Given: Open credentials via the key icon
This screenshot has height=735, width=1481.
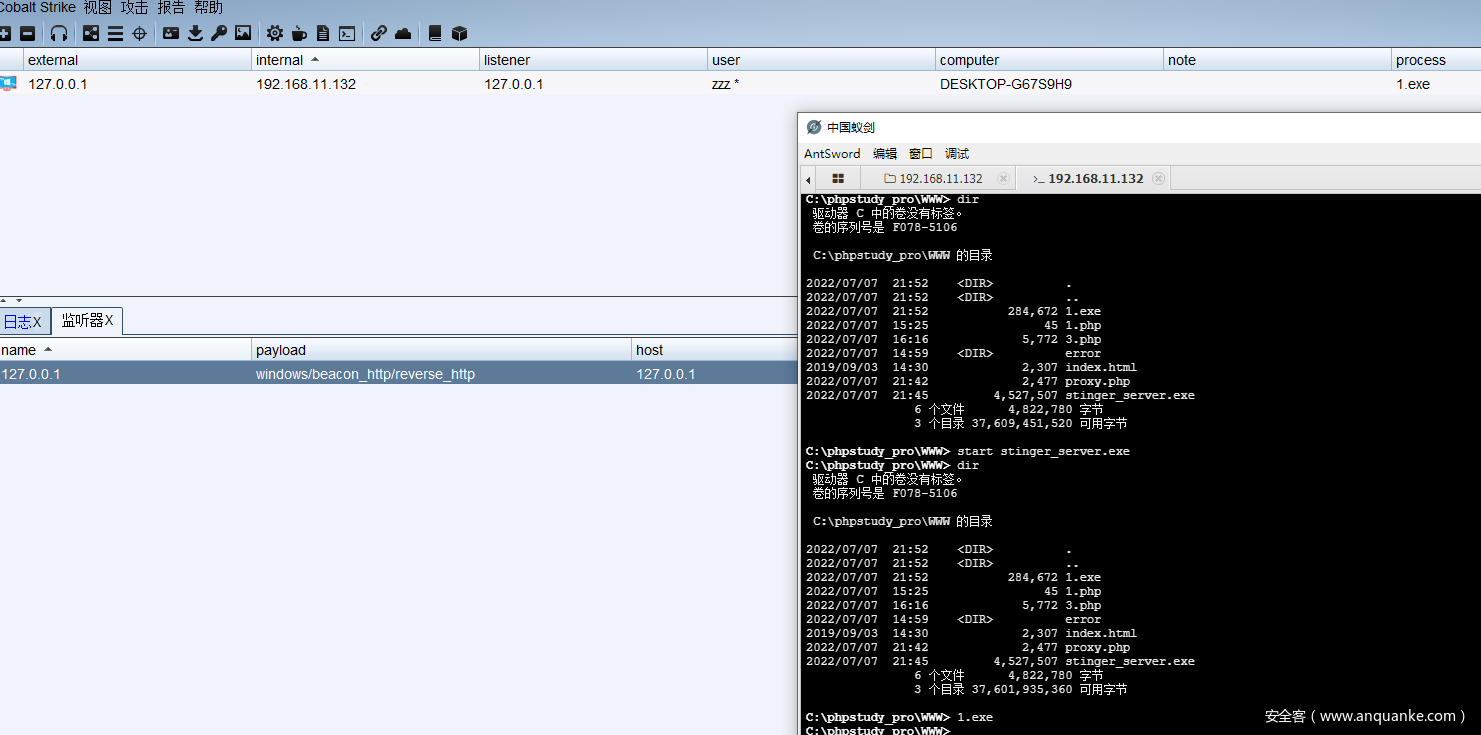Looking at the screenshot, I should 219,33.
